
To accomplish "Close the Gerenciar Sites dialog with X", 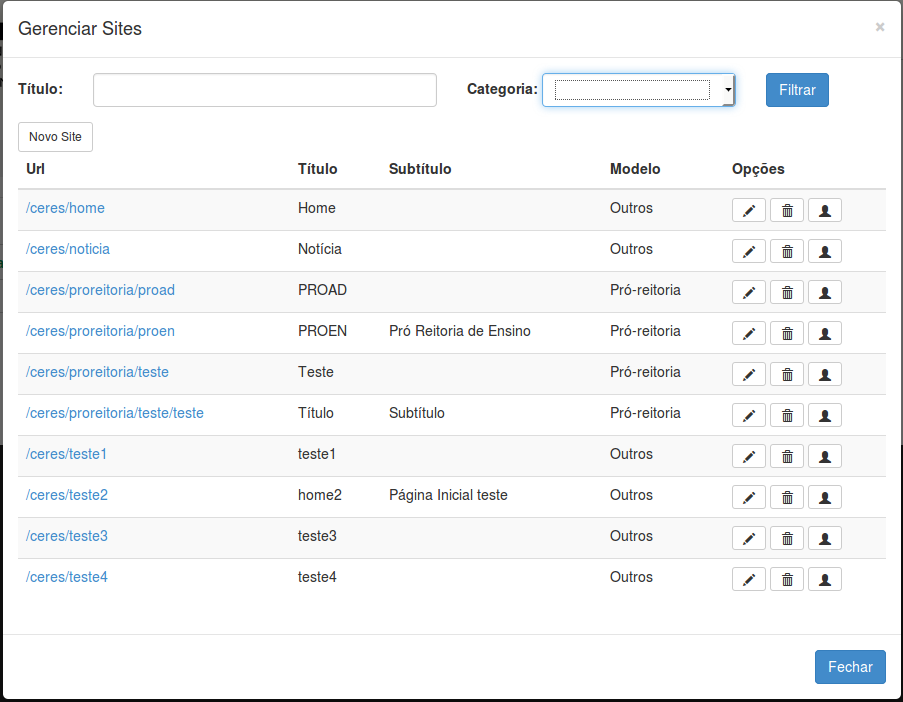I will coord(880,27).
